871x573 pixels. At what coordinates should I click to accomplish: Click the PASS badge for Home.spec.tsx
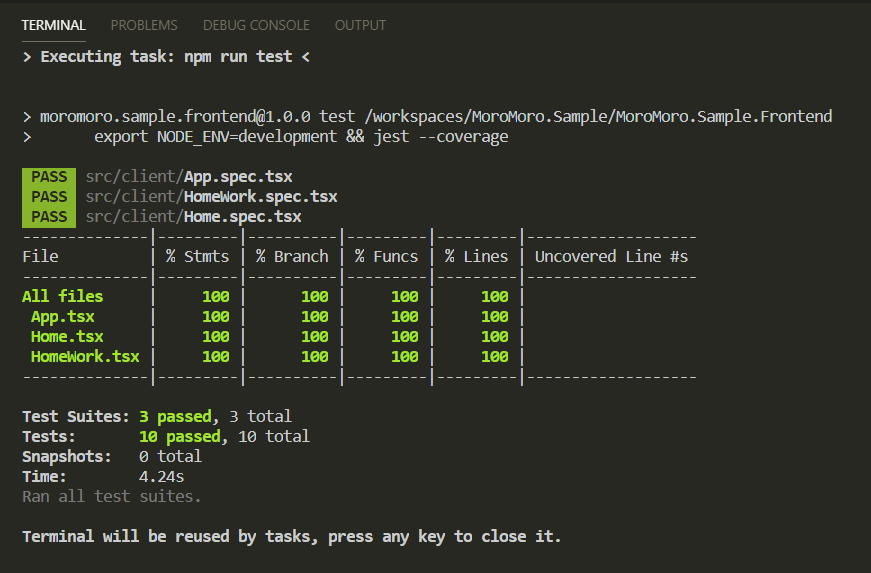coord(49,217)
